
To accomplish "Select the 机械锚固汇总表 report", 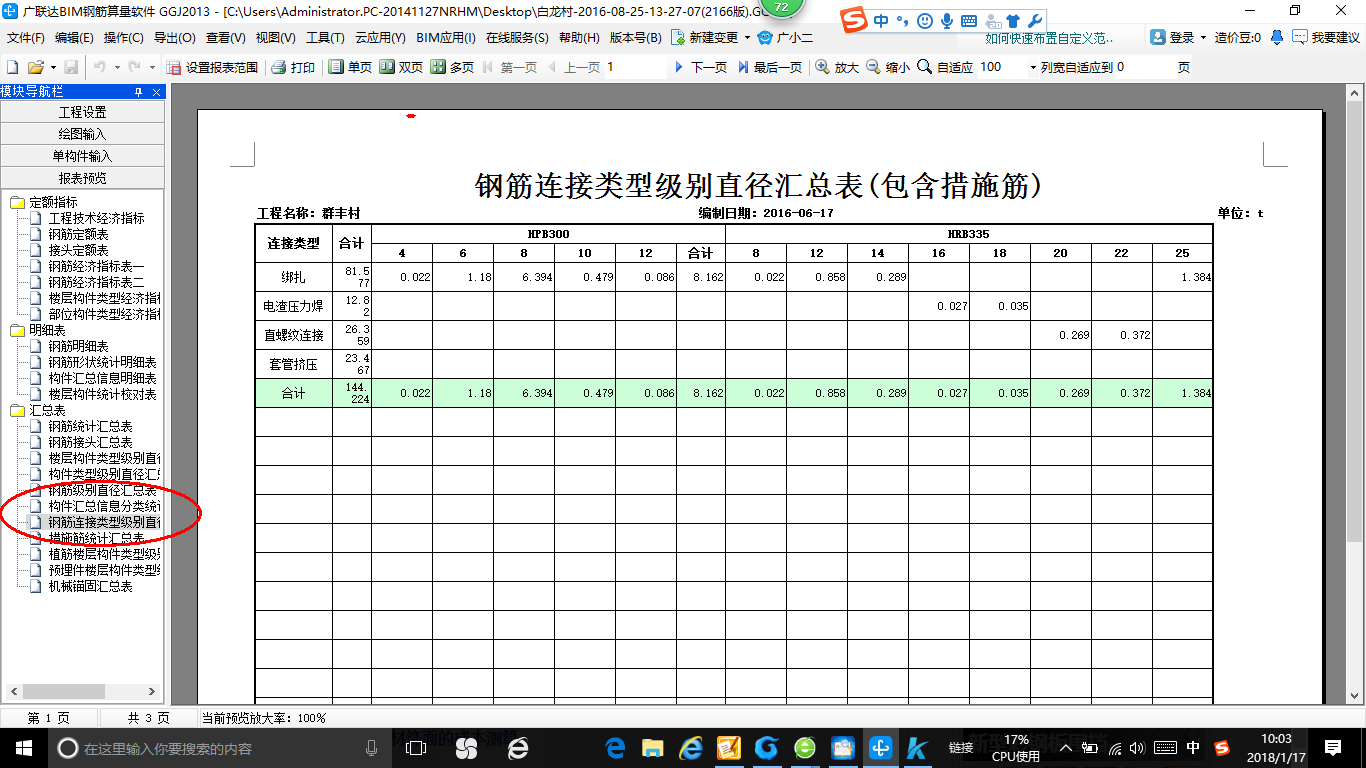I will (x=90, y=587).
